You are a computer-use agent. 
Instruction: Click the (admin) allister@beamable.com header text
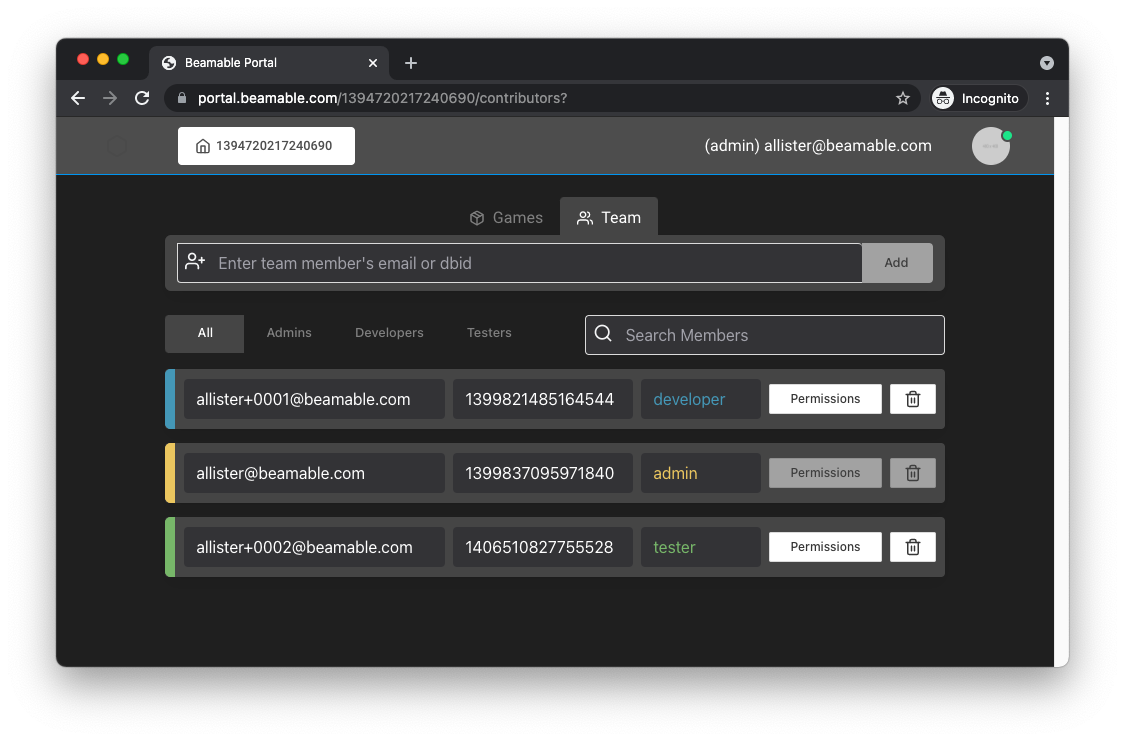point(818,146)
